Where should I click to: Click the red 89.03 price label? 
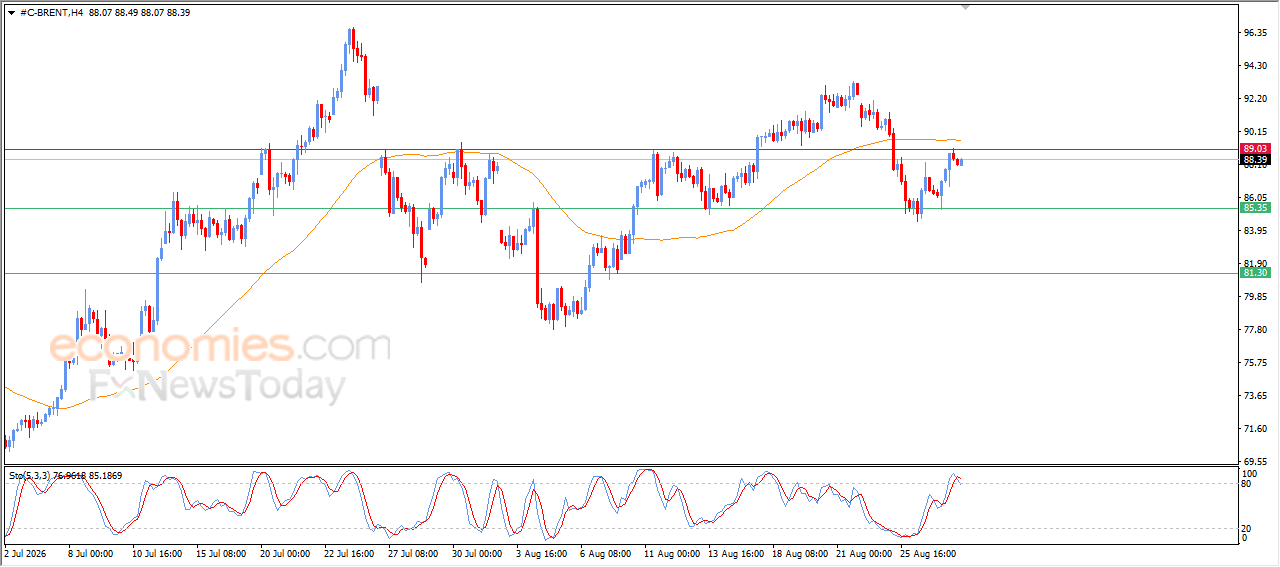click(x=1256, y=148)
